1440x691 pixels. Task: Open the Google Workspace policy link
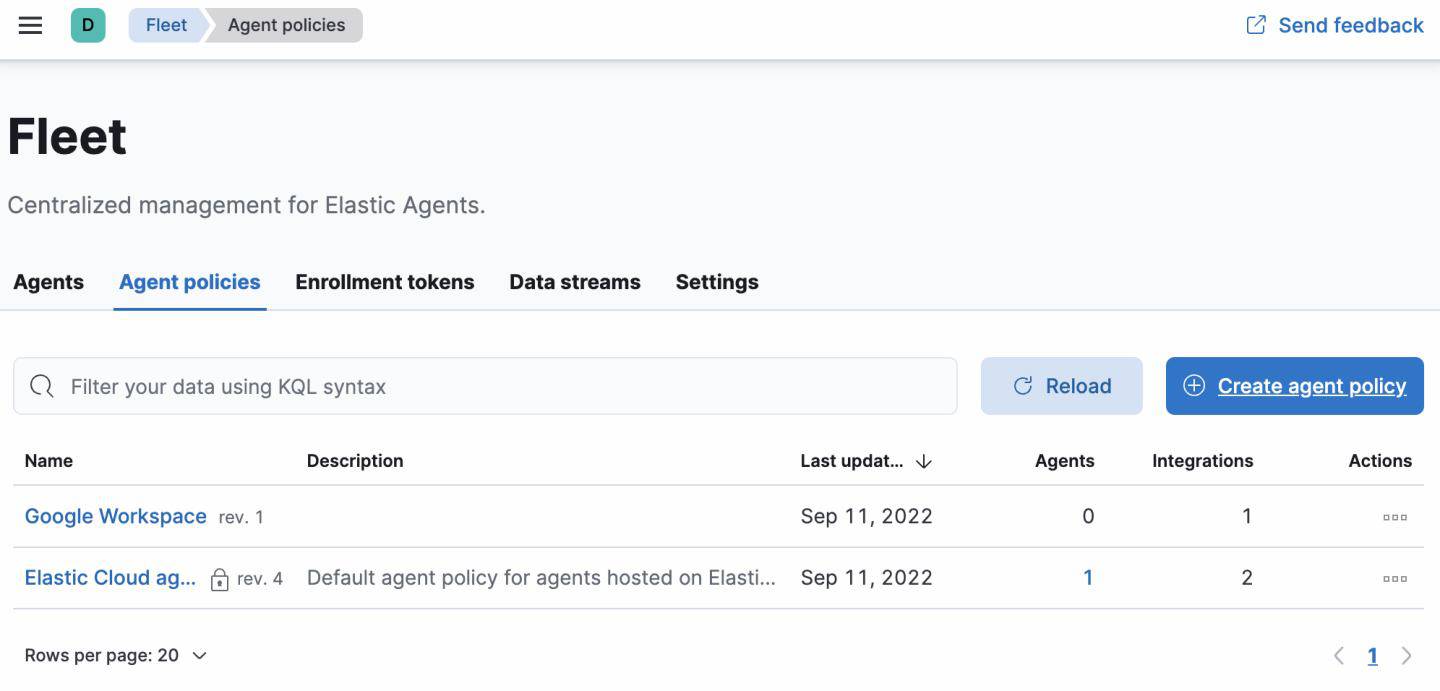[115, 517]
